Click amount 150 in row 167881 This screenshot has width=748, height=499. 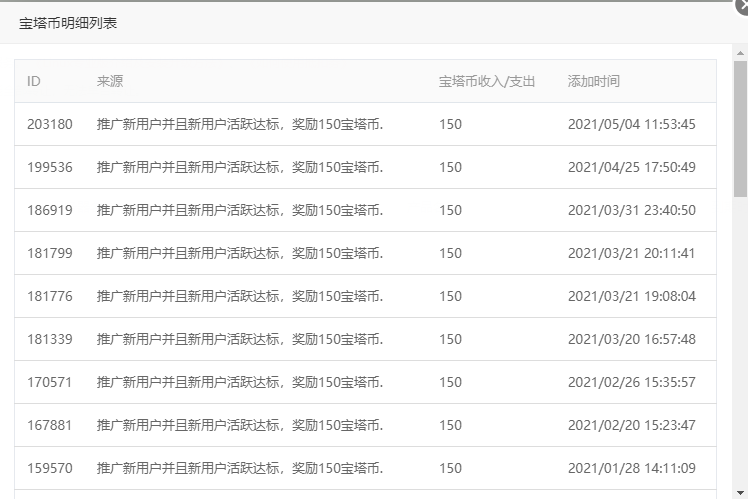point(450,425)
